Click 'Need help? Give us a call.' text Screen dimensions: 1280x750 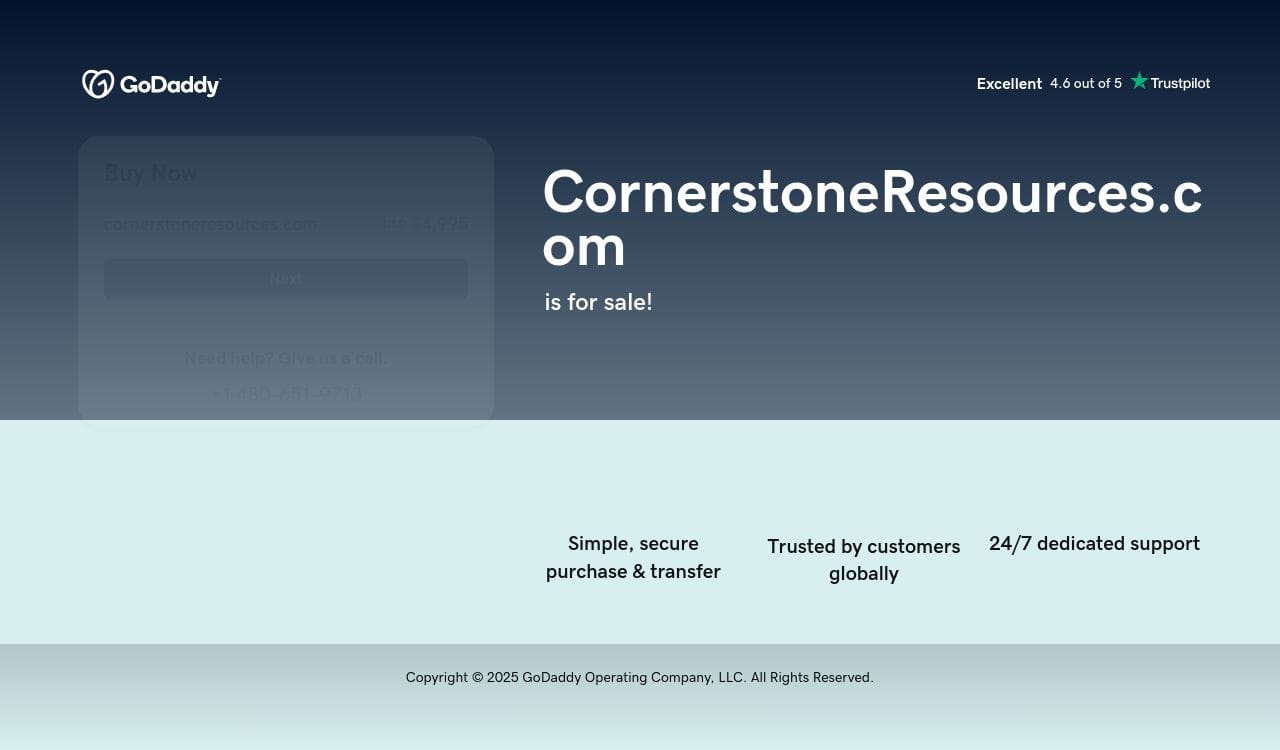click(286, 358)
